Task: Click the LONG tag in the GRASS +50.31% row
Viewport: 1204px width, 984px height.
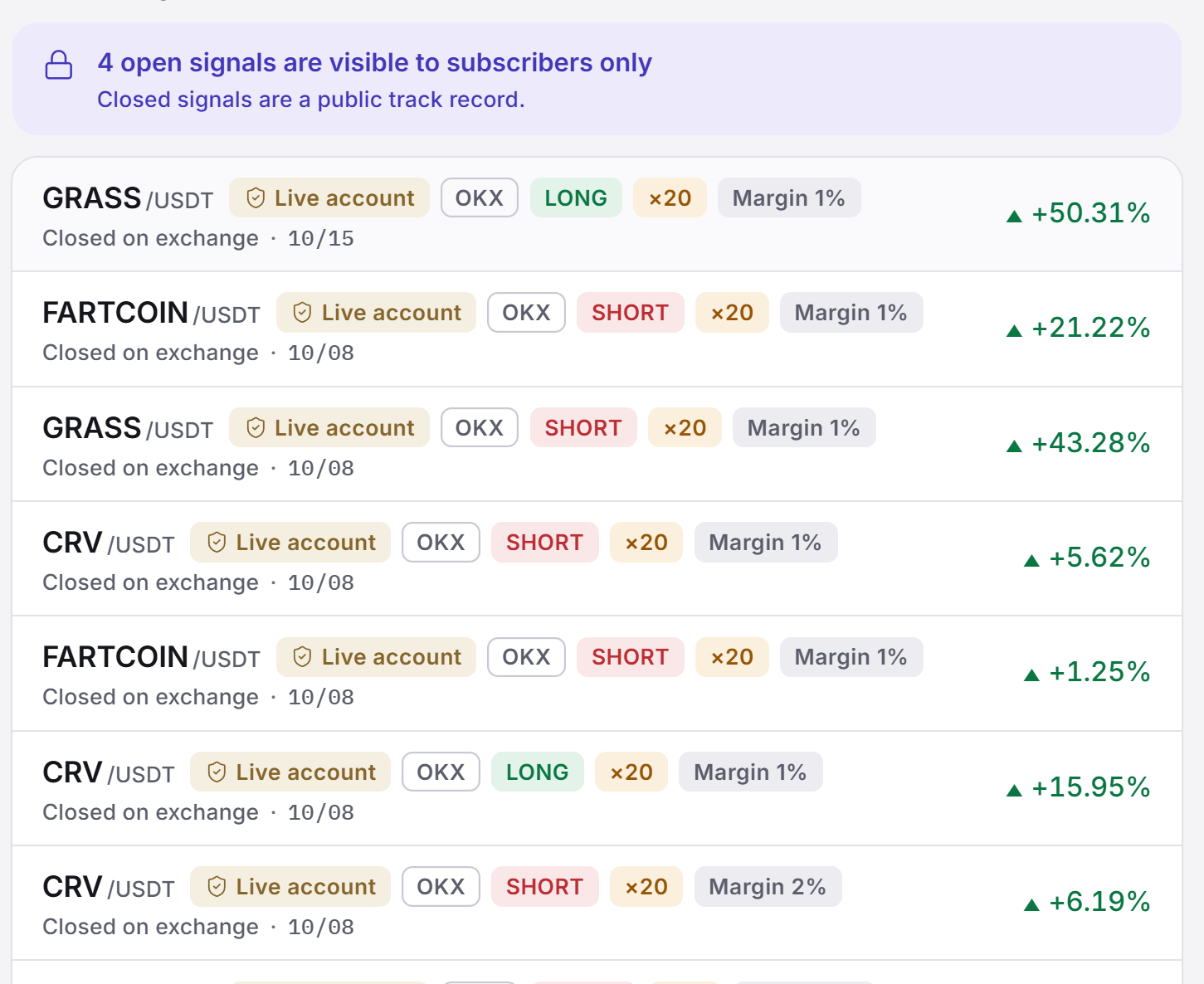Action: (576, 198)
